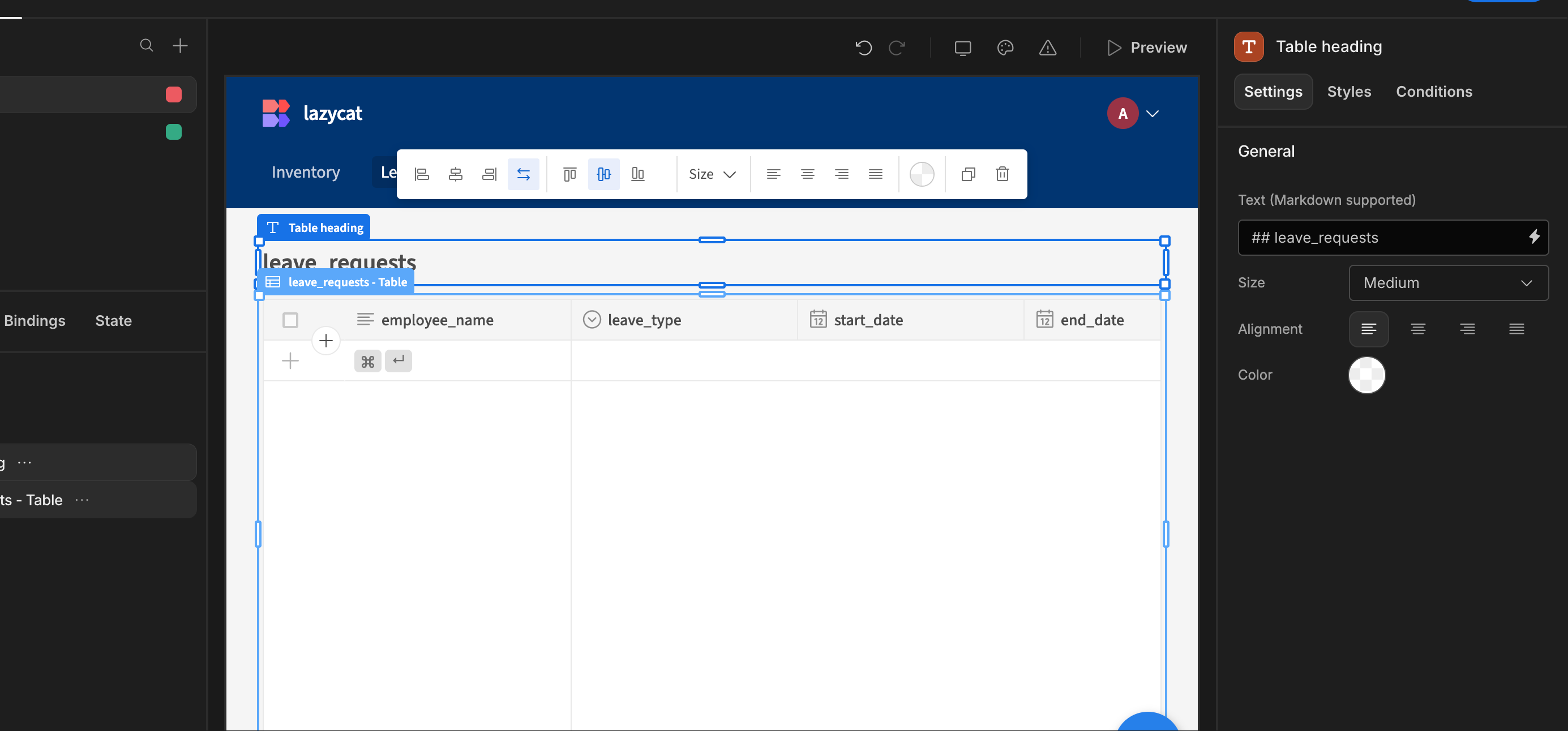Open the screen size monitor icon
The width and height of the screenshot is (1568, 731).
[x=962, y=48]
